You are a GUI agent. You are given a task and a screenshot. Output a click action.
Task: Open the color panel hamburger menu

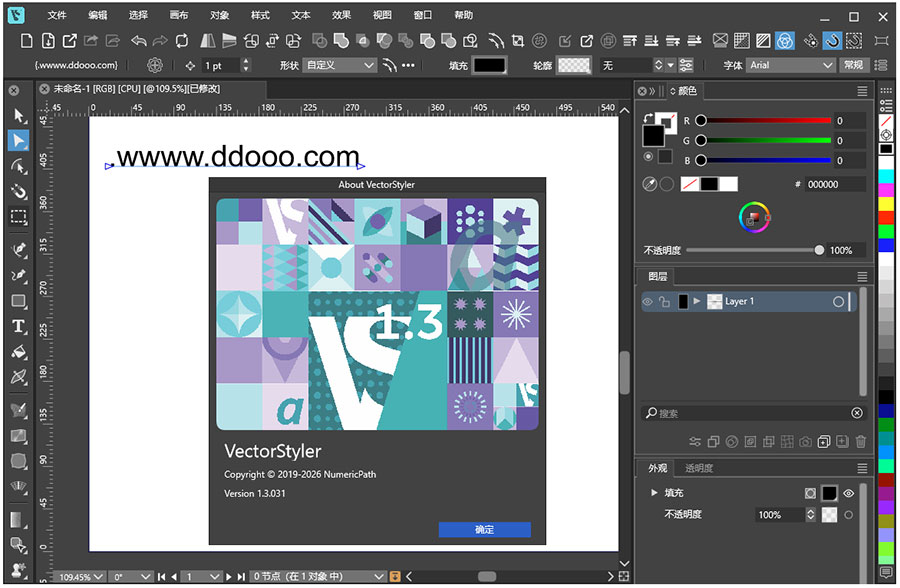pyautogui.click(x=862, y=91)
